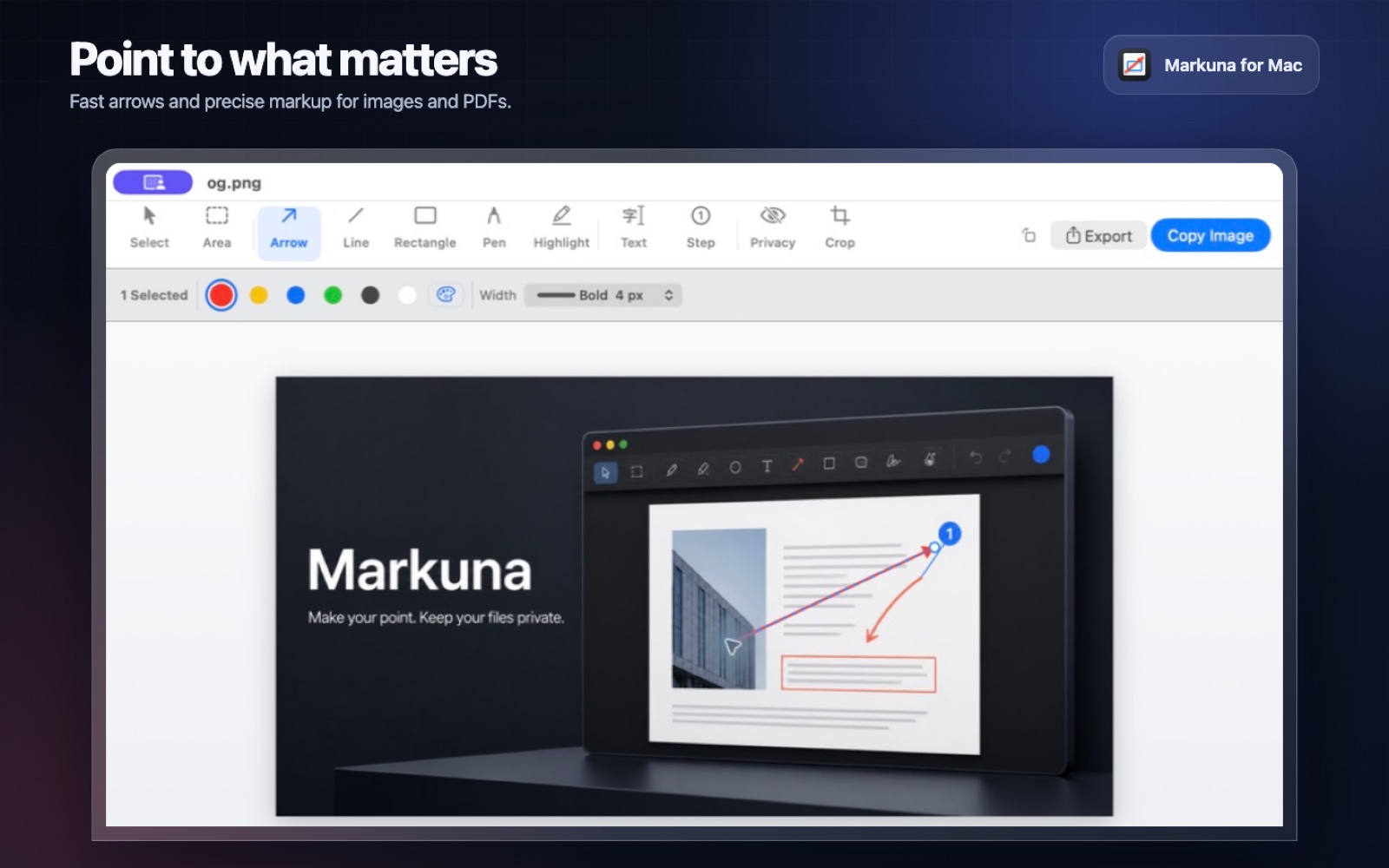
Task: Pick the white color swatch
Action: click(407, 295)
